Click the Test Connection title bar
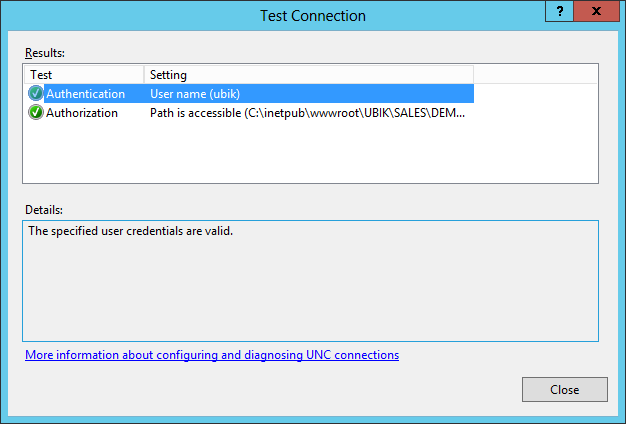 tap(312, 16)
